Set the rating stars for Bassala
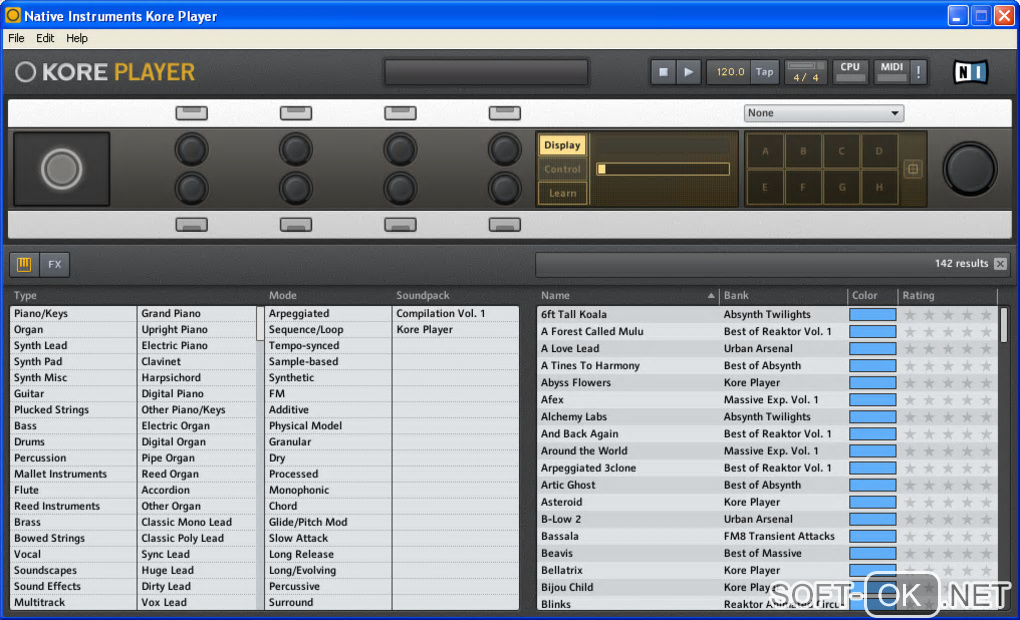 pos(948,536)
